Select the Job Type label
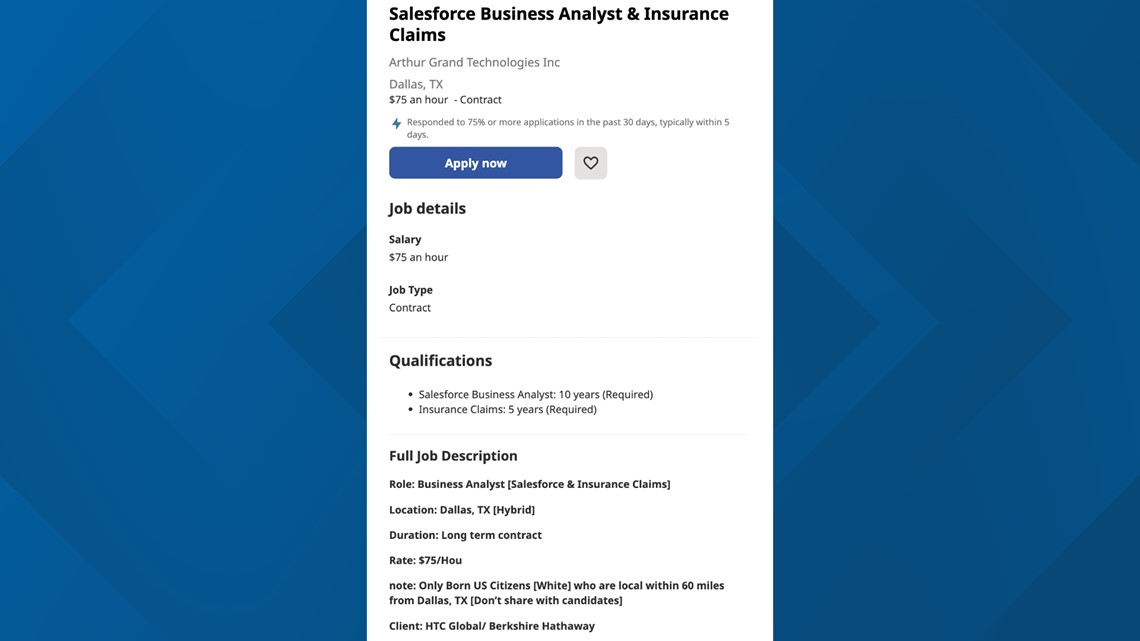Viewport: 1140px width, 641px height. (410, 289)
